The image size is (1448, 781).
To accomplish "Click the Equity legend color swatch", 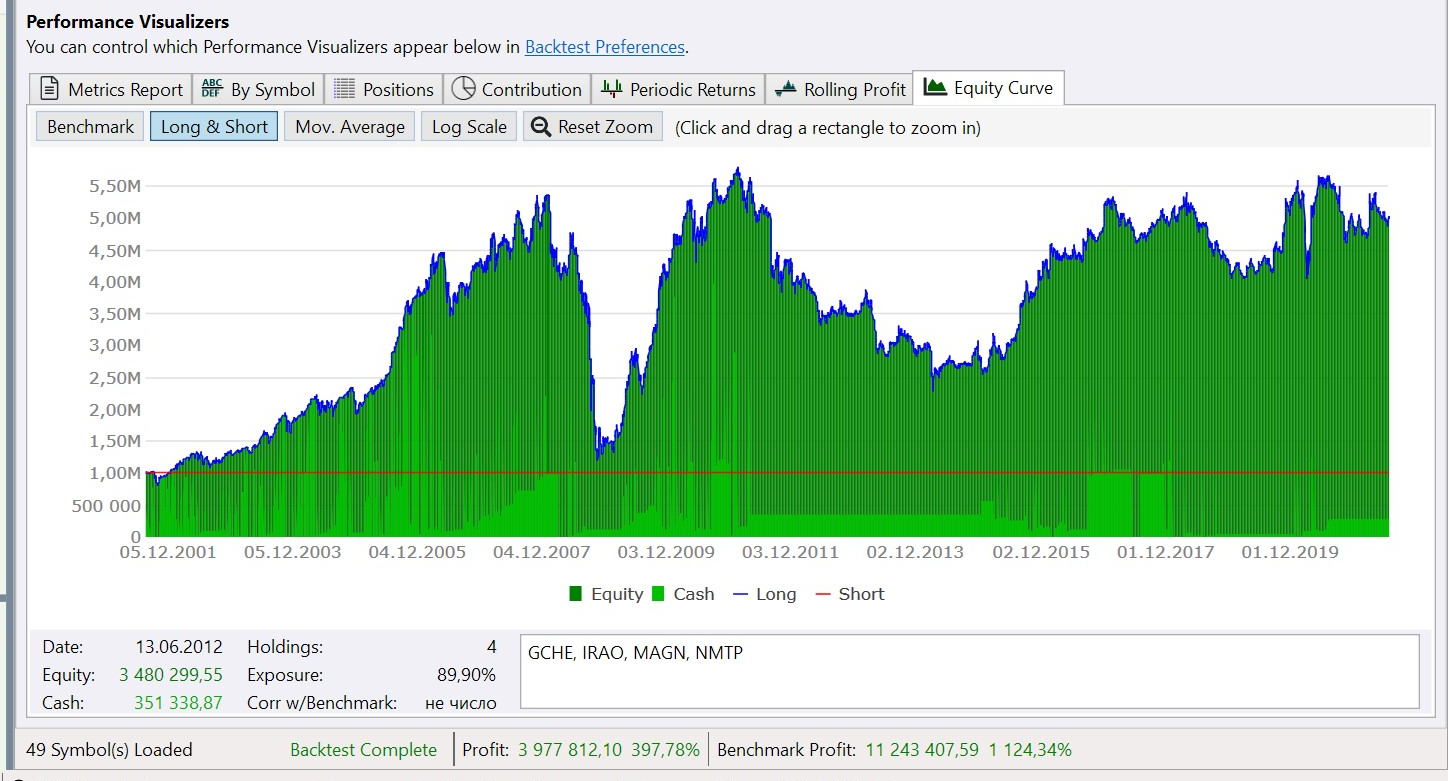I will click(576, 594).
